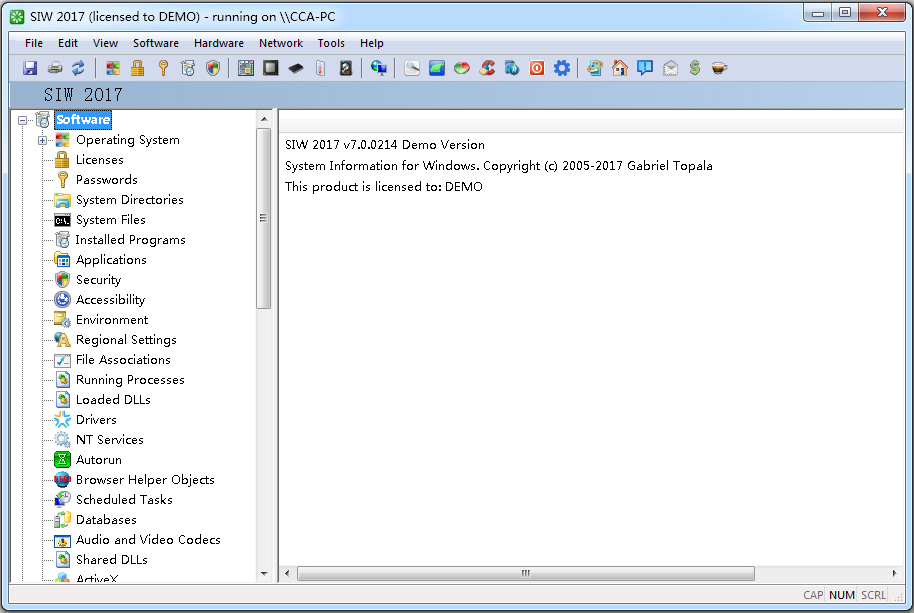Click the house Home page toolbar icon
914x613 pixels.
[x=620, y=68]
